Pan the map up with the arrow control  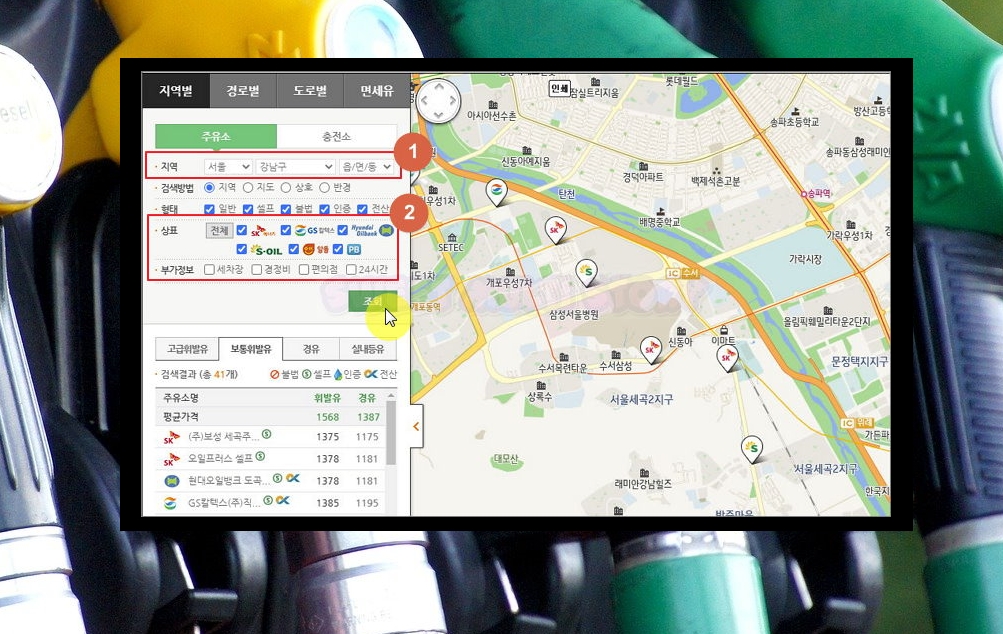coord(438,86)
